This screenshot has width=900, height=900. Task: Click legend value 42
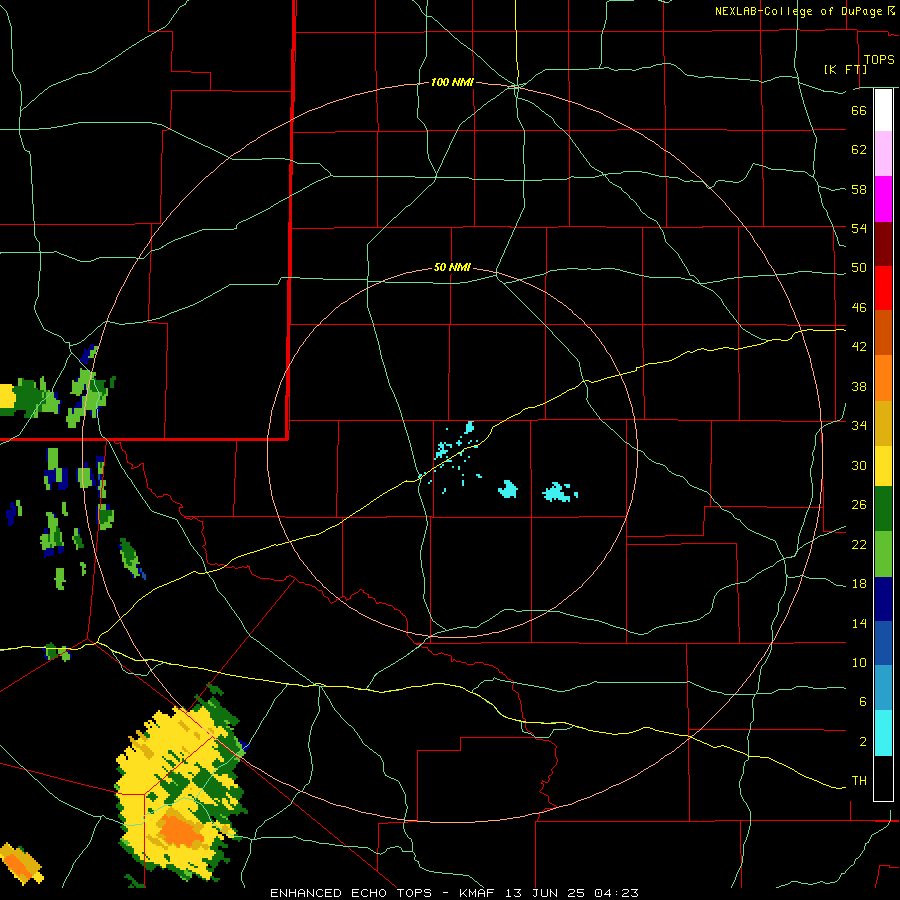pos(859,347)
